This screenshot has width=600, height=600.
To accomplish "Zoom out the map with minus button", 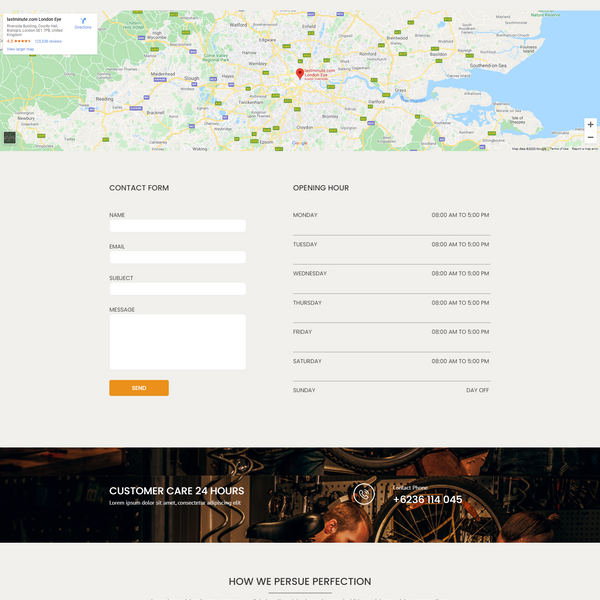I will pos(590,137).
